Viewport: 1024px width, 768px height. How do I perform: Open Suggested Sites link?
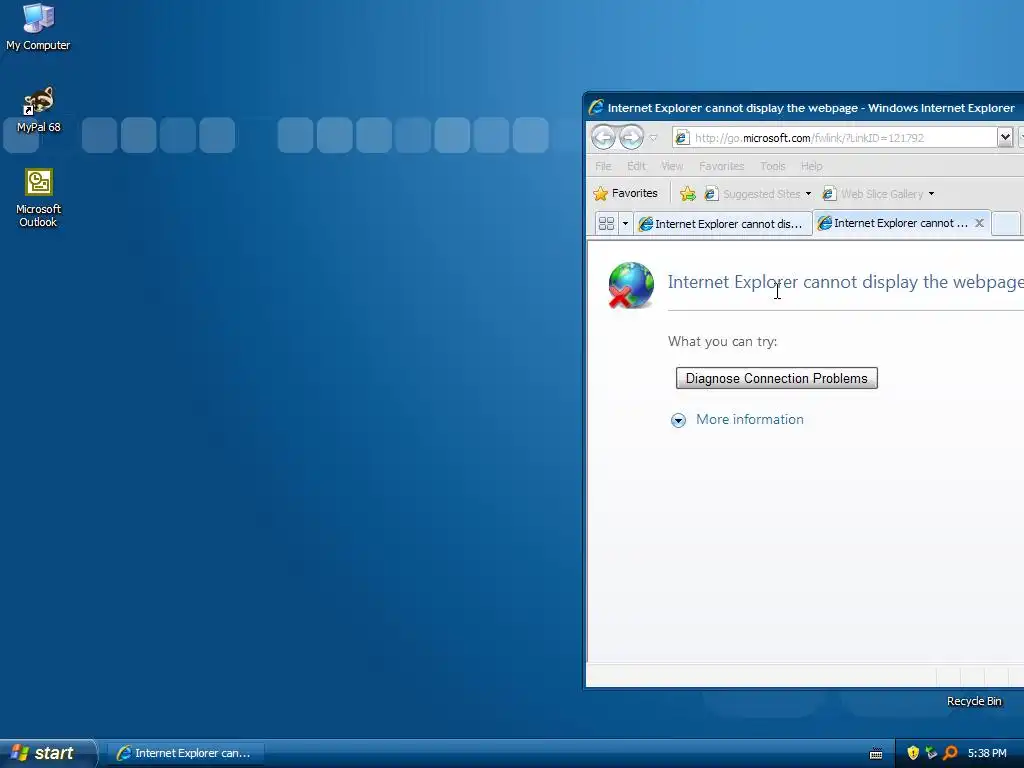coord(753,194)
